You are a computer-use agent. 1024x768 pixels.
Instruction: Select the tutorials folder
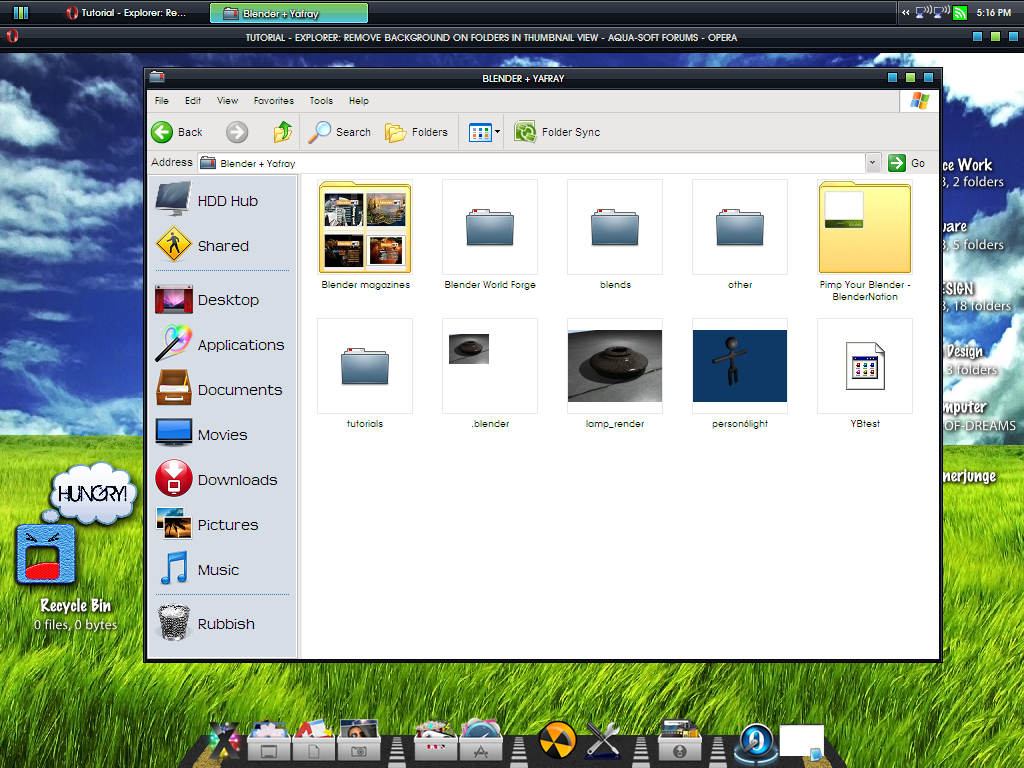click(x=365, y=366)
